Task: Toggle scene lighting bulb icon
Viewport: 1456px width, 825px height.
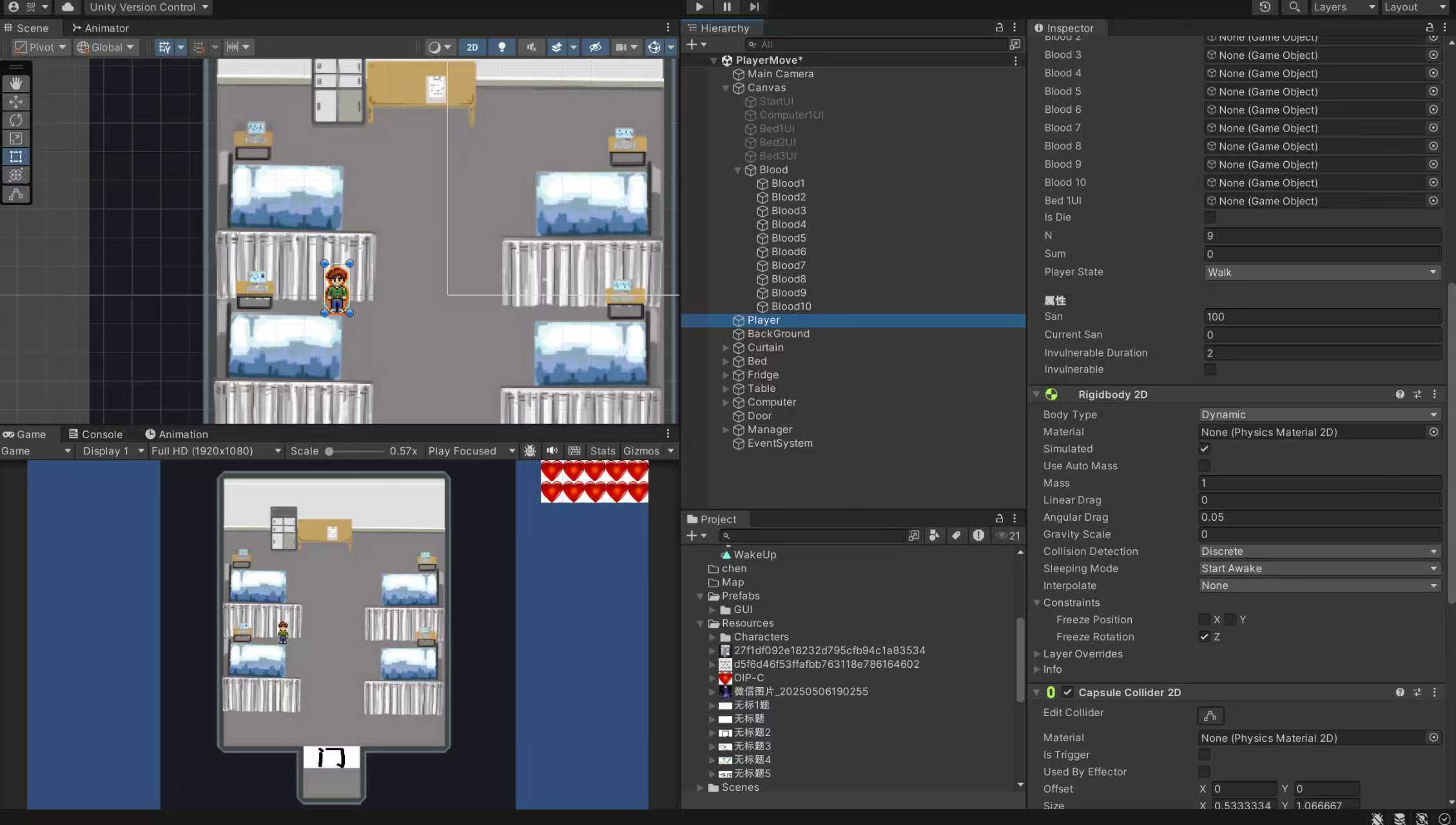Action: click(x=501, y=47)
